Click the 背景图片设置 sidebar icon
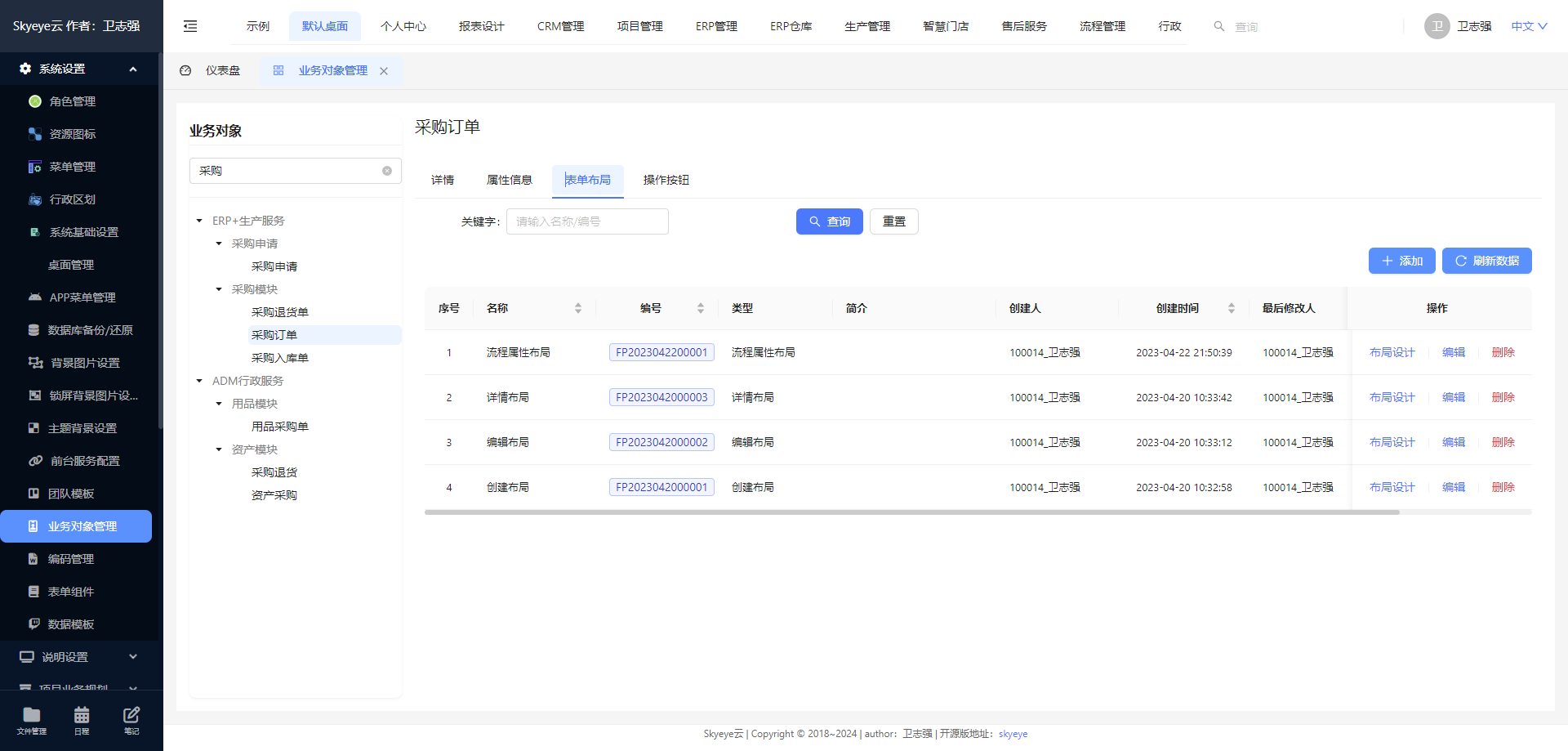The image size is (1568, 751). tap(34, 363)
